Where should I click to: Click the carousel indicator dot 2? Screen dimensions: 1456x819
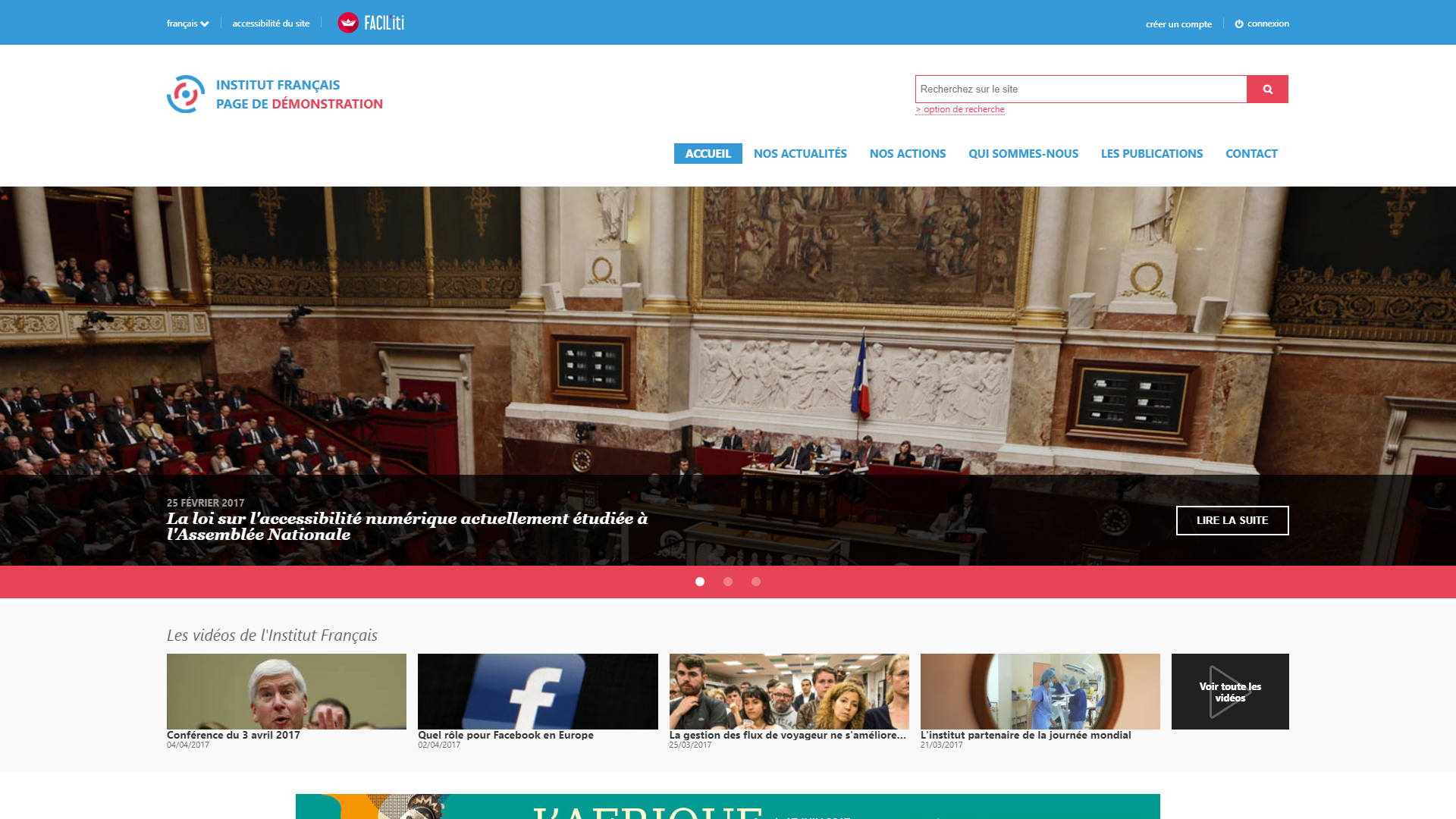pyautogui.click(x=727, y=581)
